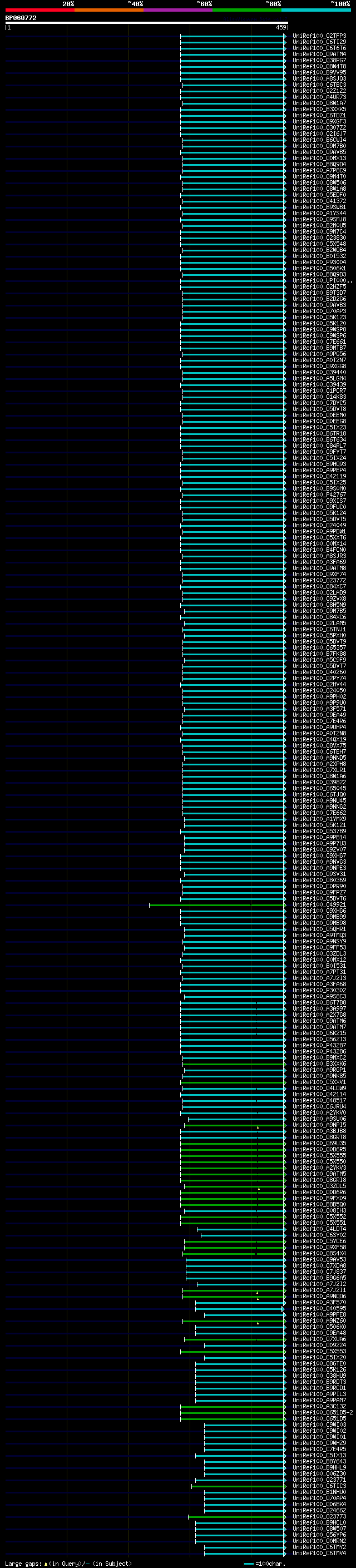Image resolution: width=356 pixels, height=1568 pixels.
Task: Select hit UniRef100_Q9XGF3
Action: point(319,122)
